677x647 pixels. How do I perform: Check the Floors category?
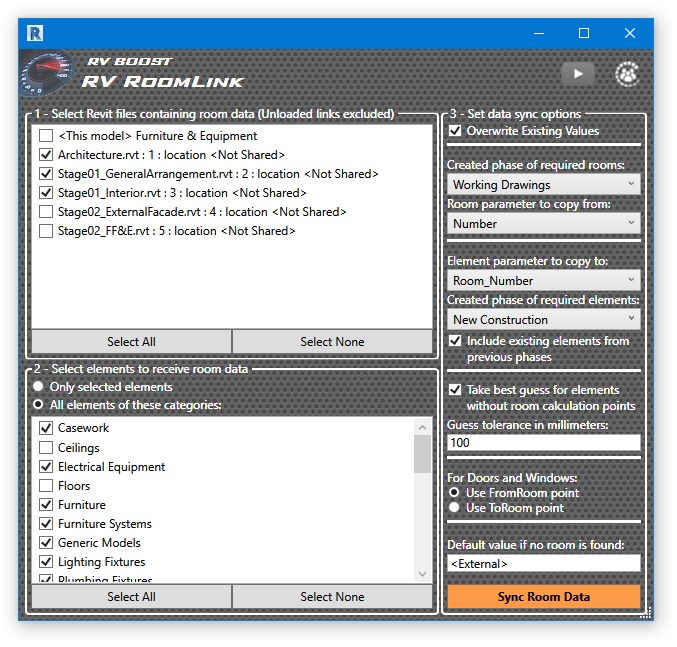click(x=46, y=486)
